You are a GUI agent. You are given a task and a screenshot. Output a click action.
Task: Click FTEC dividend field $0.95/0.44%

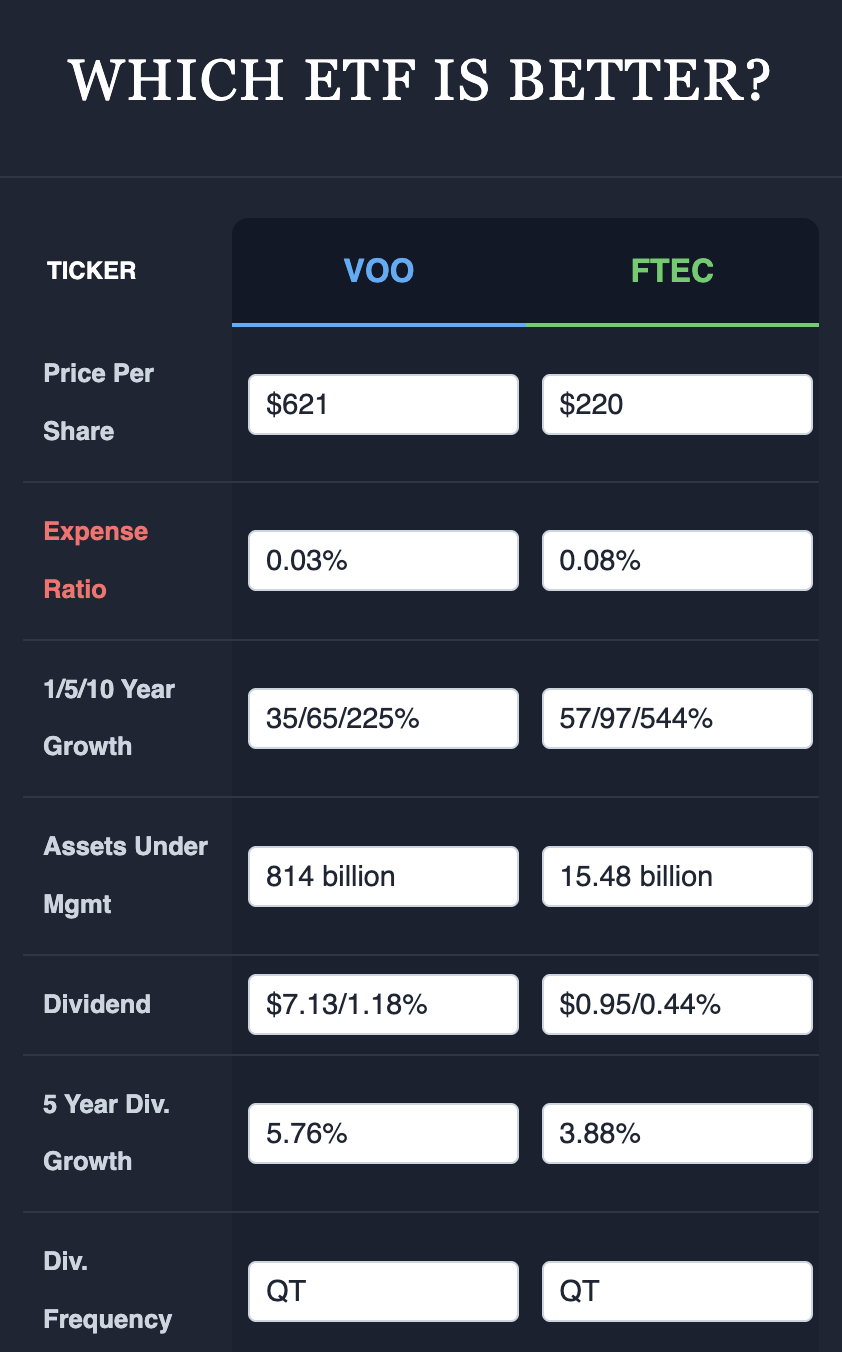[x=677, y=1004]
